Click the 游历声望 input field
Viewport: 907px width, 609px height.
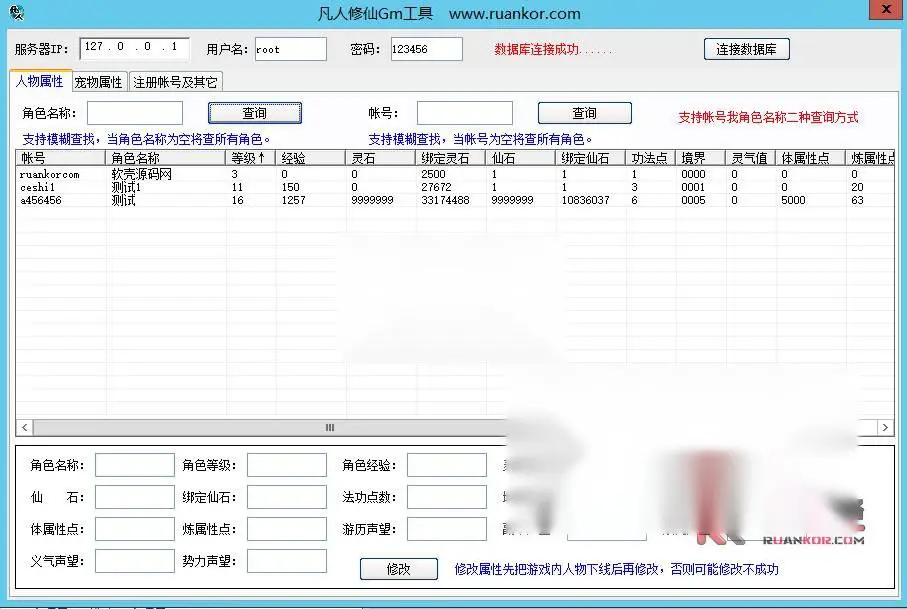447,529
